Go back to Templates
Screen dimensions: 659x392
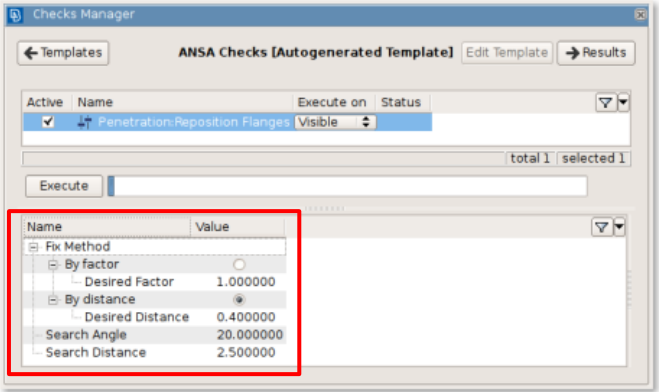click(x=63, y=53)
